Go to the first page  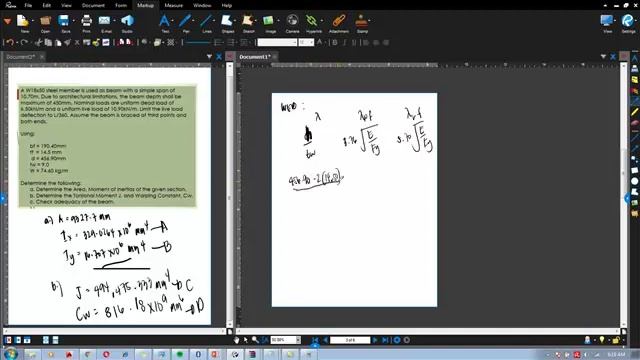pos(315,340)
